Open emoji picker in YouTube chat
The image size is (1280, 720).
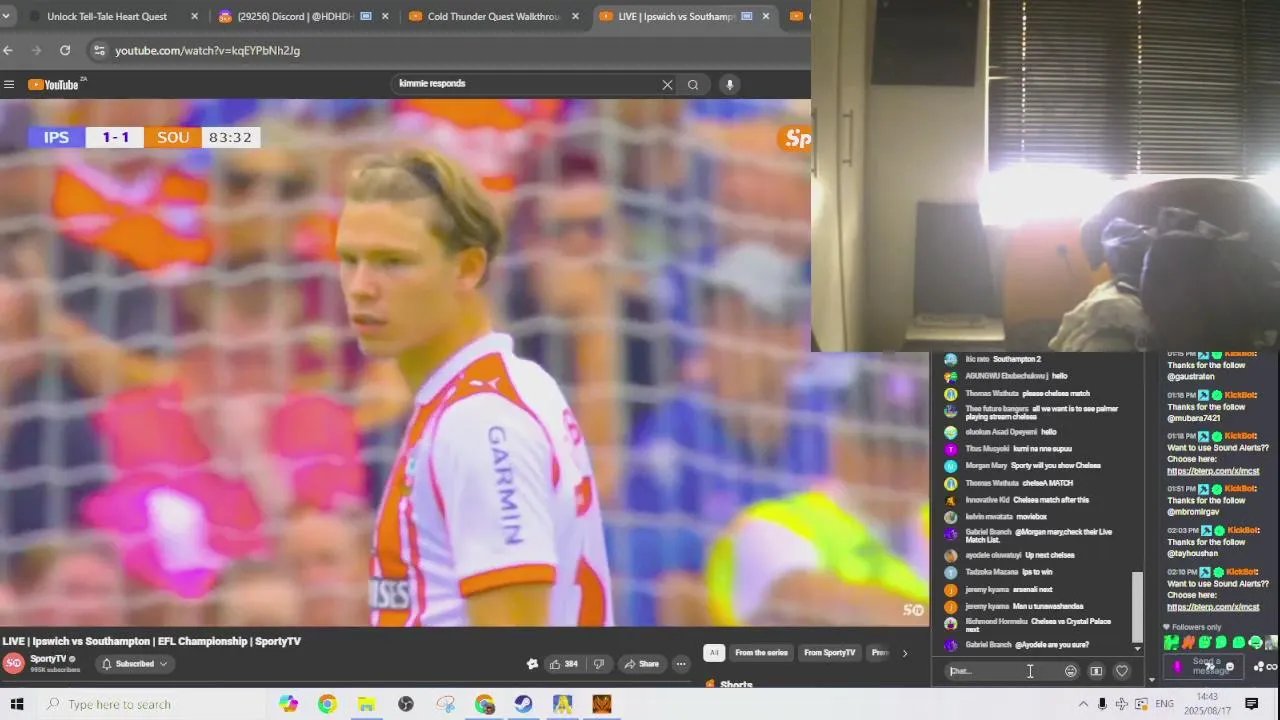click(1071, 671)
